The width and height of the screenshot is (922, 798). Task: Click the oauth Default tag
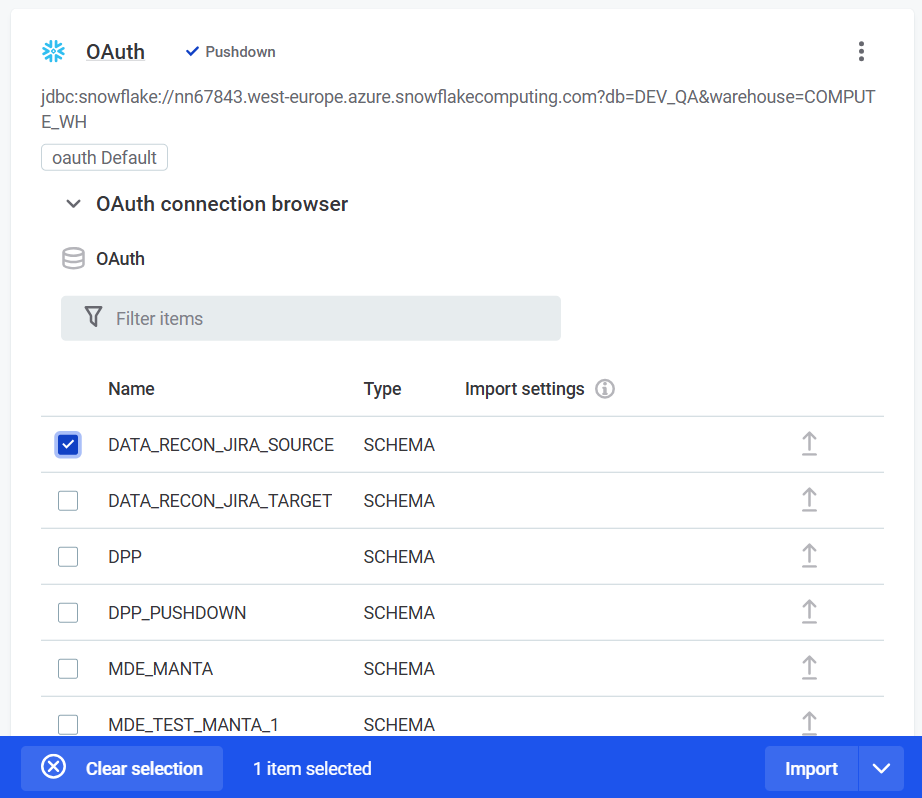coord(104,157)
